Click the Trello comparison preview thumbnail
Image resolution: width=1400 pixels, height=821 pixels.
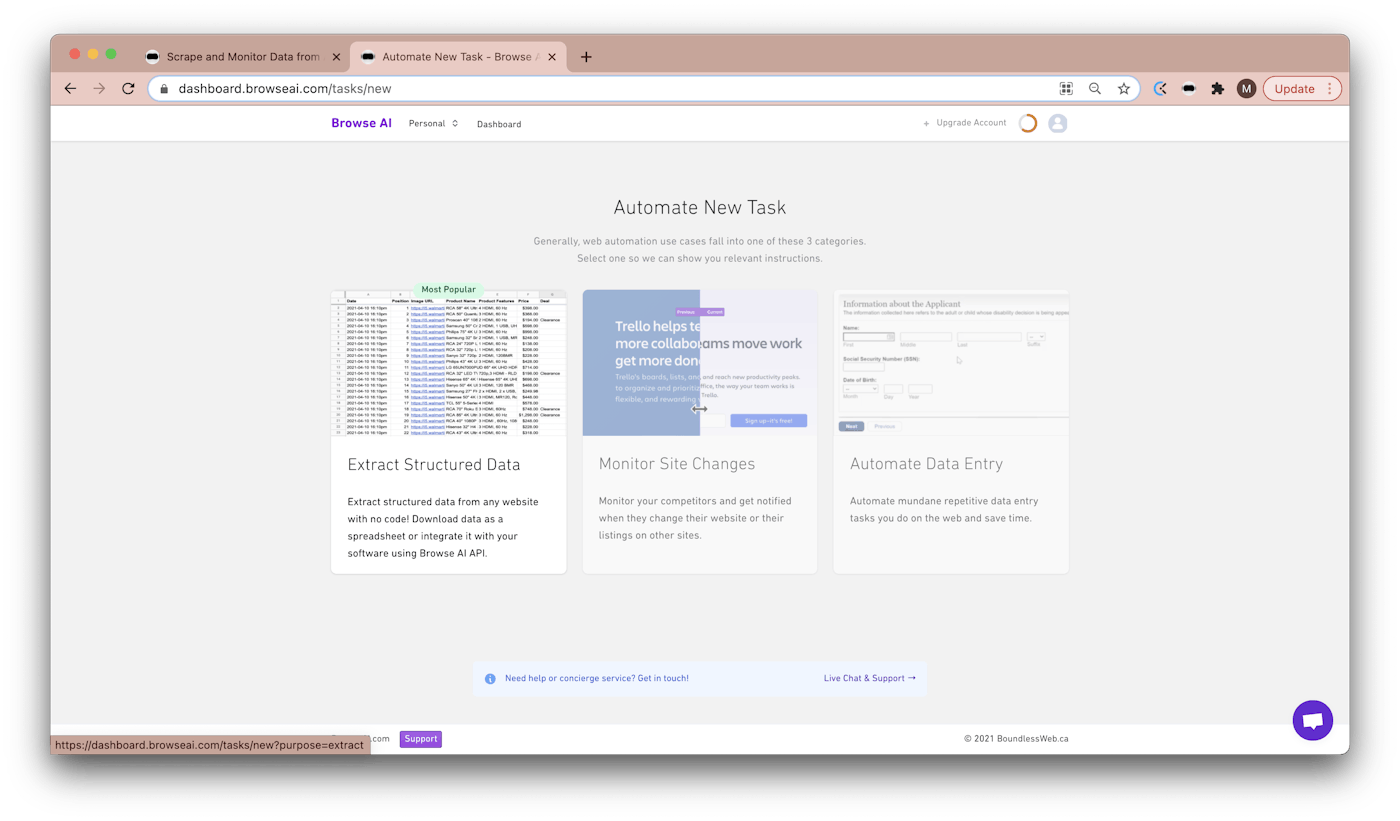(x=700, y=363)
